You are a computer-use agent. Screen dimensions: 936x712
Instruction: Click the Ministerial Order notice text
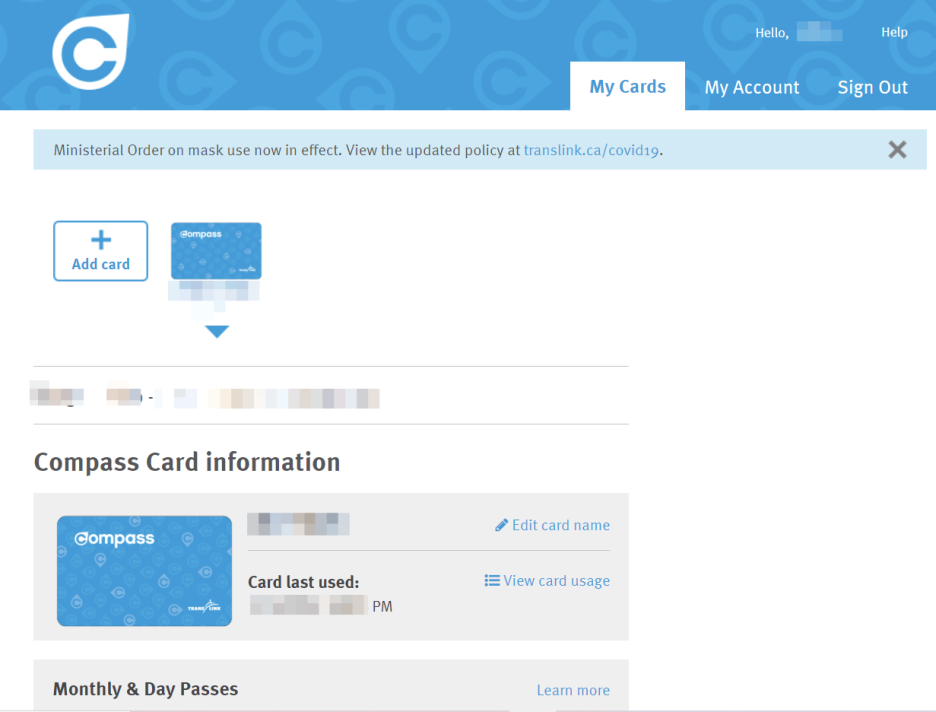tap(358, 150)
